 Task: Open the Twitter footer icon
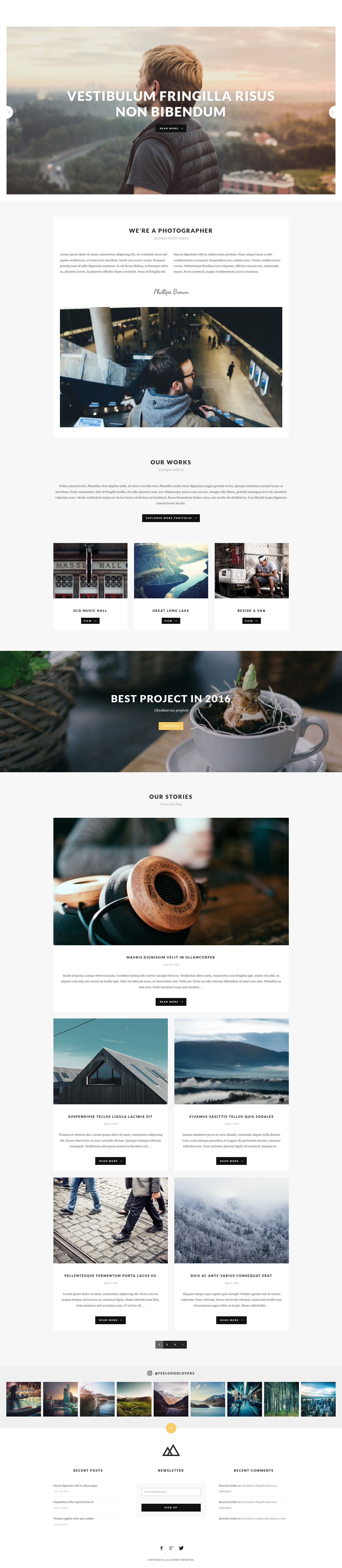(x=181, y=1548)
